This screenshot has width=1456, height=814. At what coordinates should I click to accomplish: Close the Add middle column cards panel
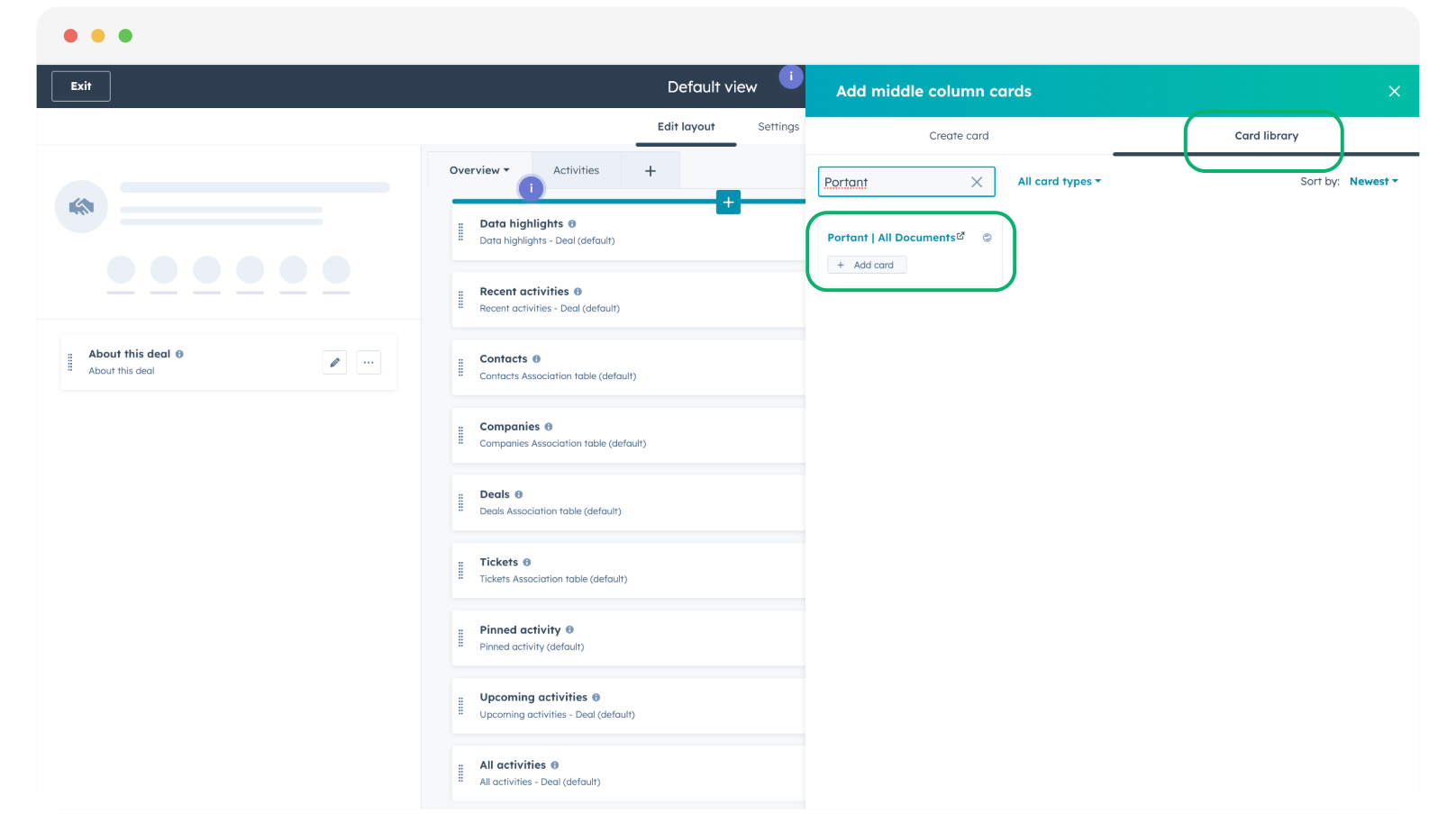pyautogui.click(x=1394, y=91)
